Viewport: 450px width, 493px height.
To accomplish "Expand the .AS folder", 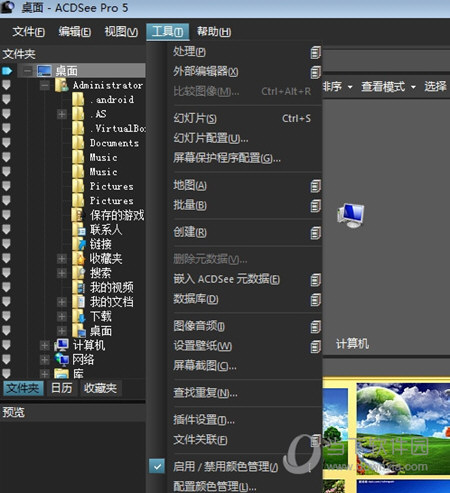I will tap(62, 114).
